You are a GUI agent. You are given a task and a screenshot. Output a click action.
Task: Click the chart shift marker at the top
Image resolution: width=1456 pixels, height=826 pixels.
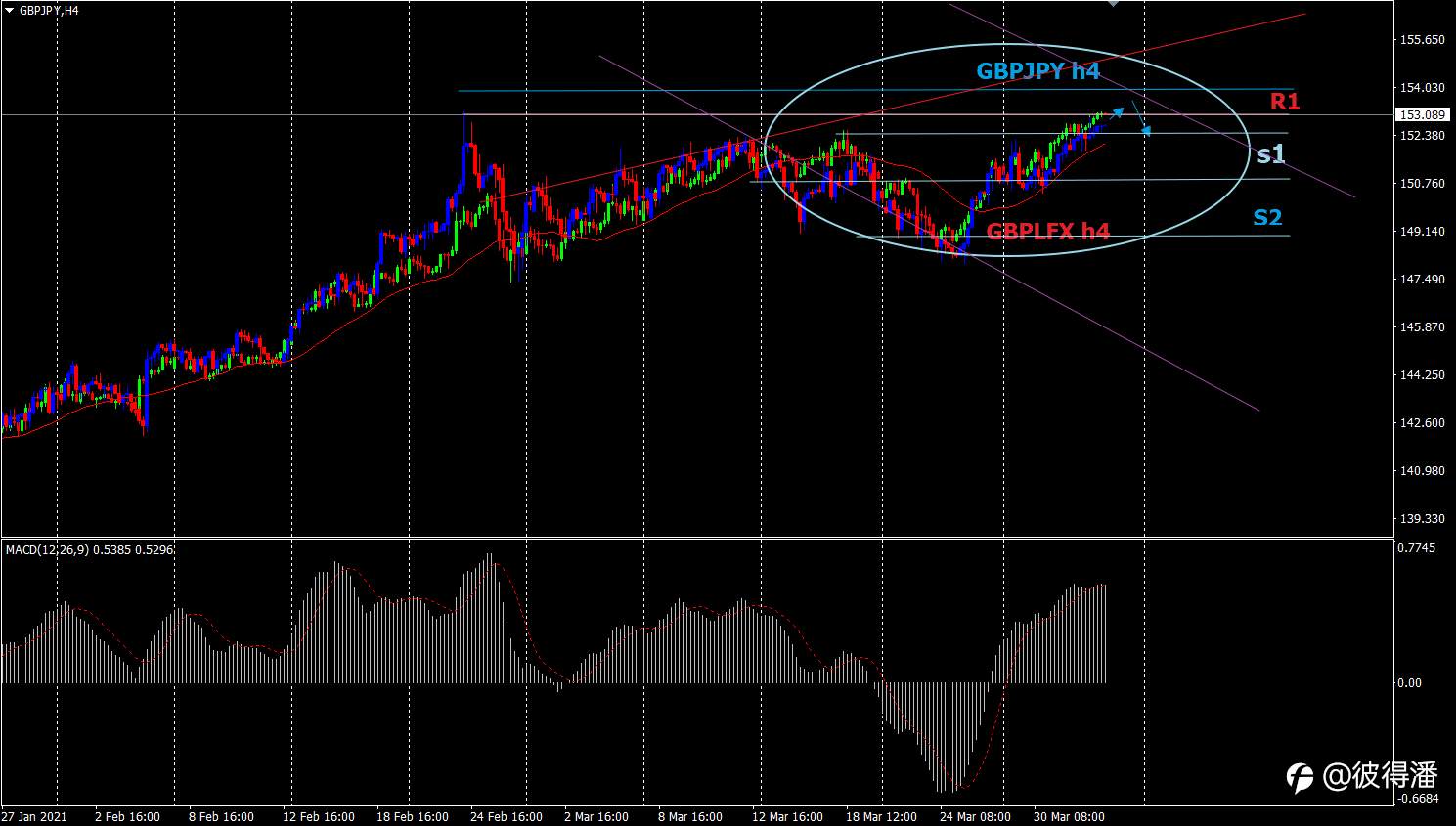click(x=1113, y=4)
